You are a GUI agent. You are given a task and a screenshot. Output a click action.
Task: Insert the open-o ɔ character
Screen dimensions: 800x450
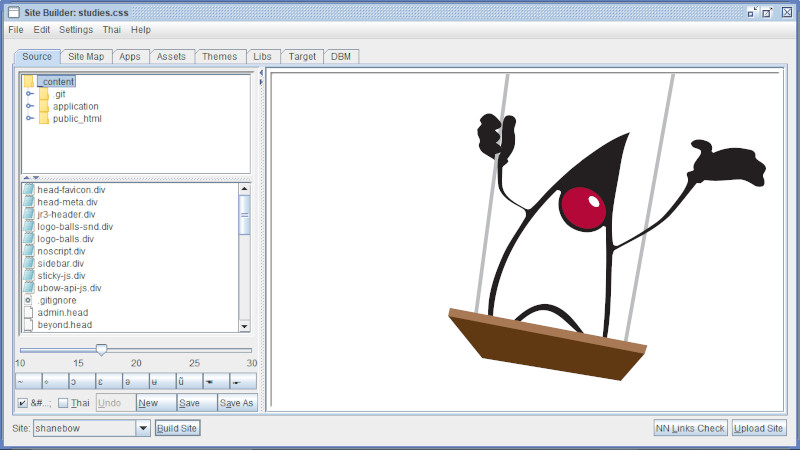tap(73, 381)
